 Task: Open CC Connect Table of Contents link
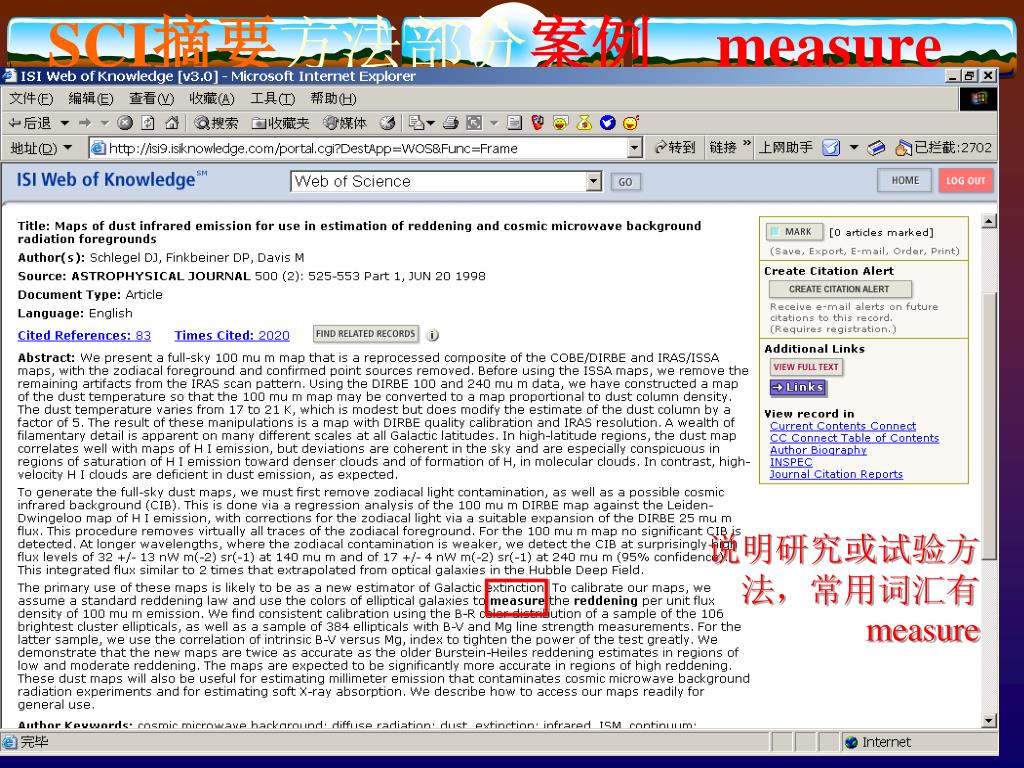(854, 438)
